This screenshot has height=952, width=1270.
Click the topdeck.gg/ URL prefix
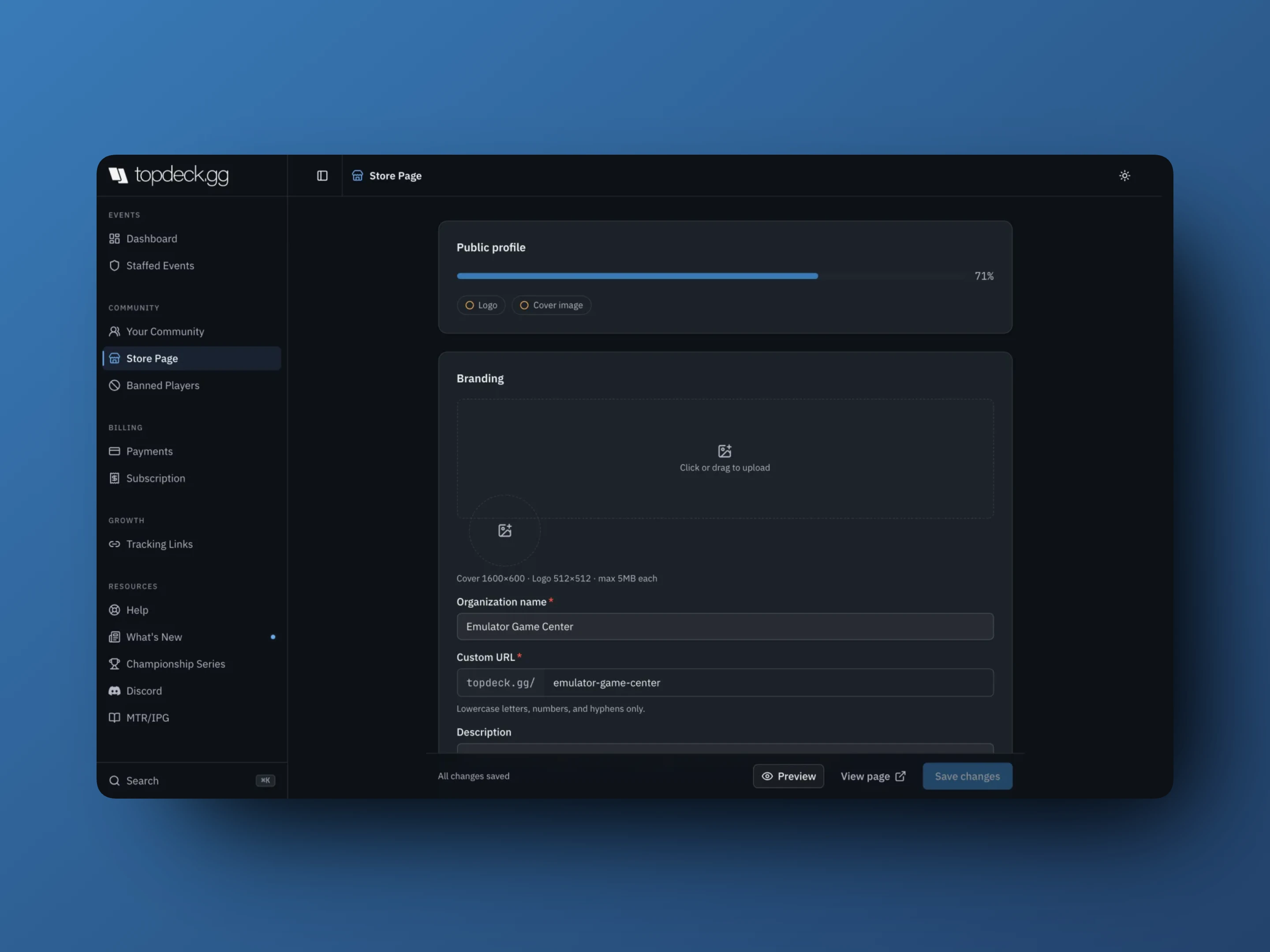[501, 683]
